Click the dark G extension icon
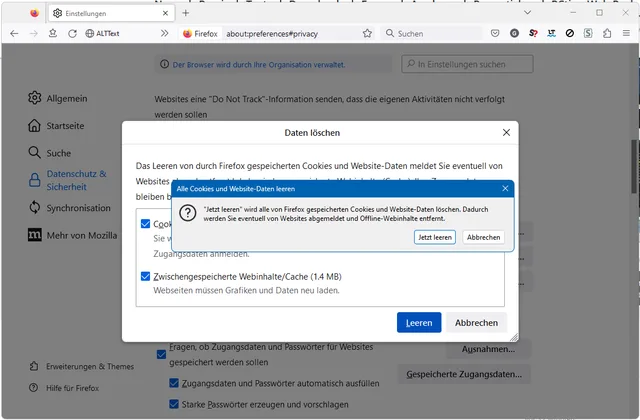640x420 pixels. [x=514, y=33]
